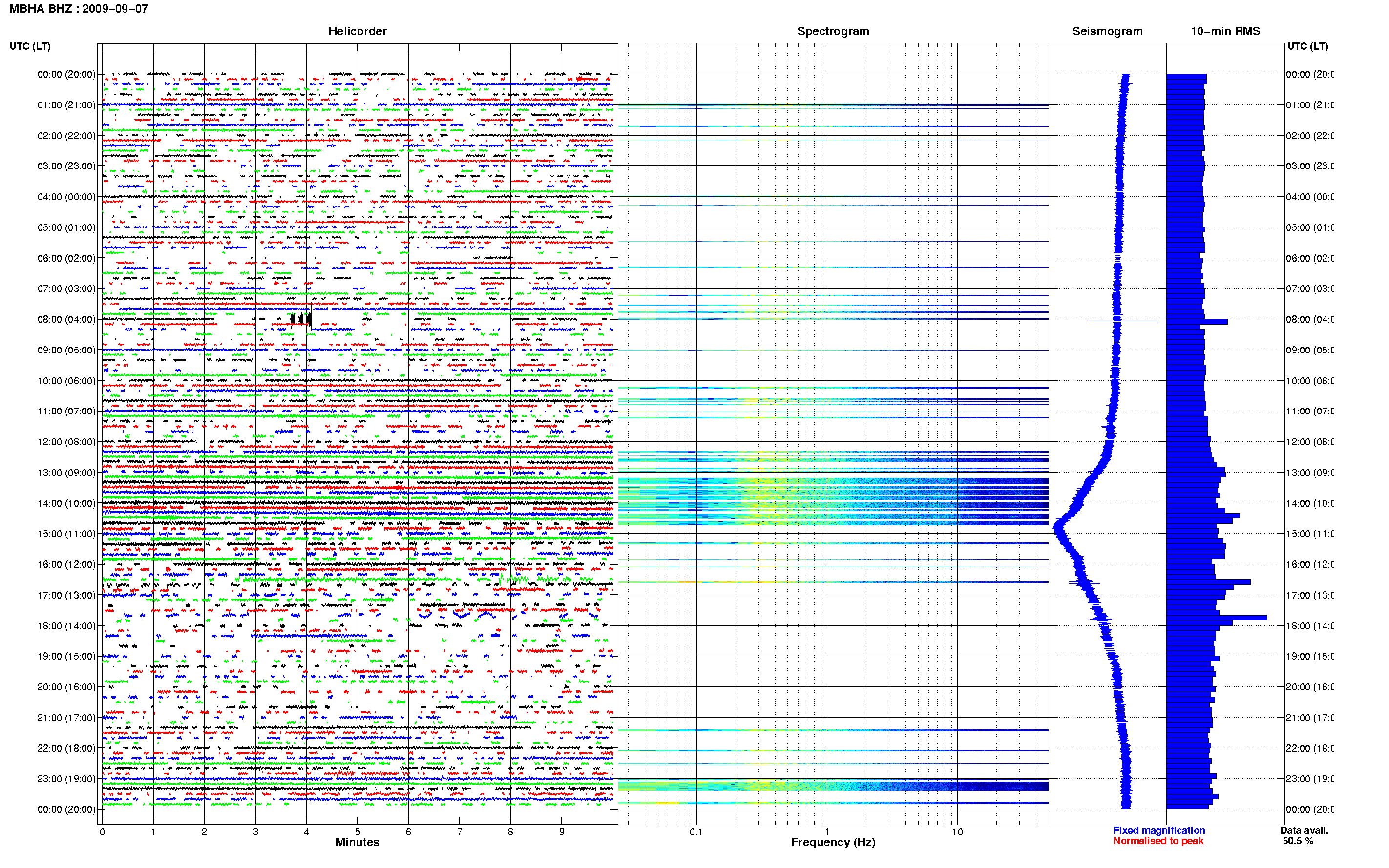
Task: Pick left axis label 09:00 (05:00)
Action: [66, 350]
